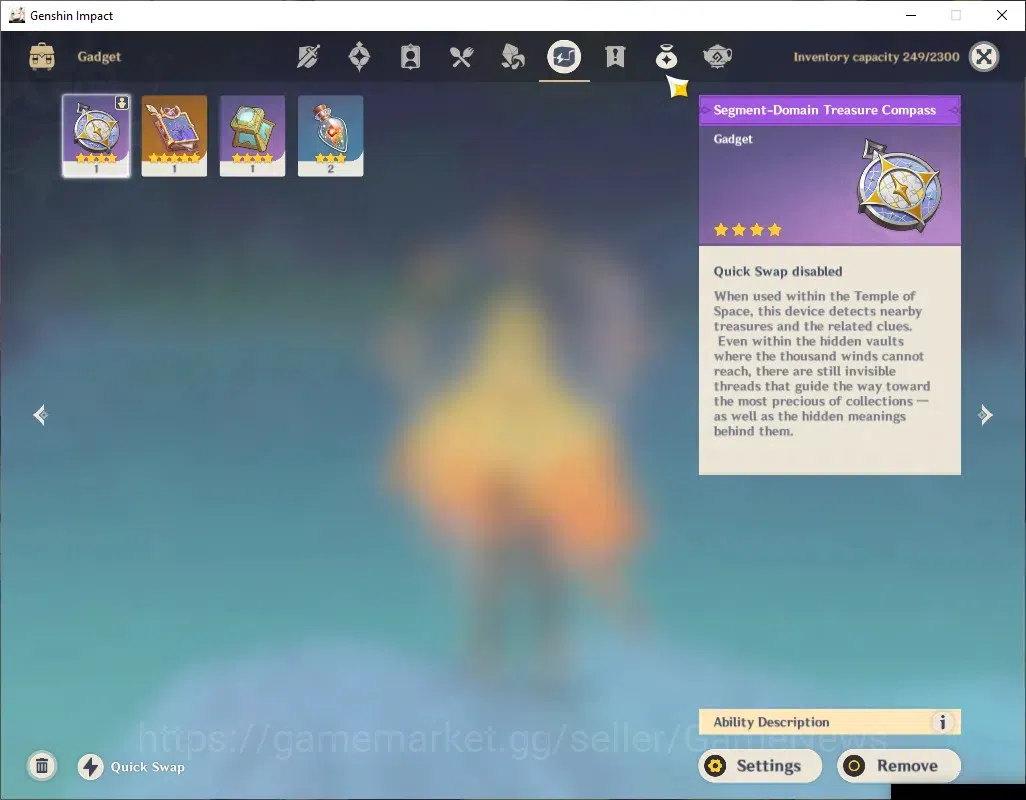The width and height of the screenshot is (1026, 800).
Task: Click the Quick Swap lightning icon
Action: [90, 767]
